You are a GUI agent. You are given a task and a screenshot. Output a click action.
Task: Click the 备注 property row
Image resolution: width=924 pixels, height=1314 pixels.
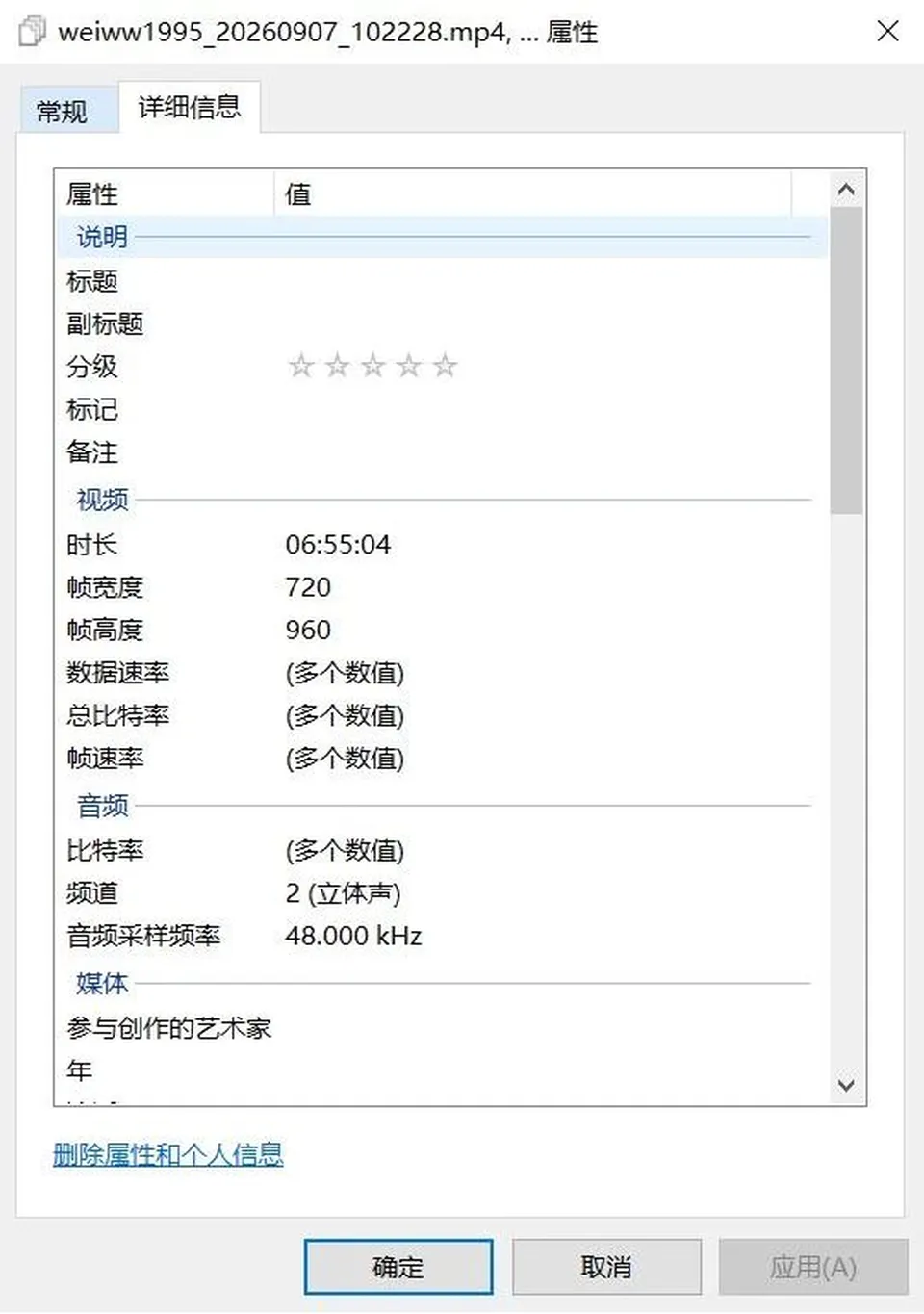(x=441, y=451)
